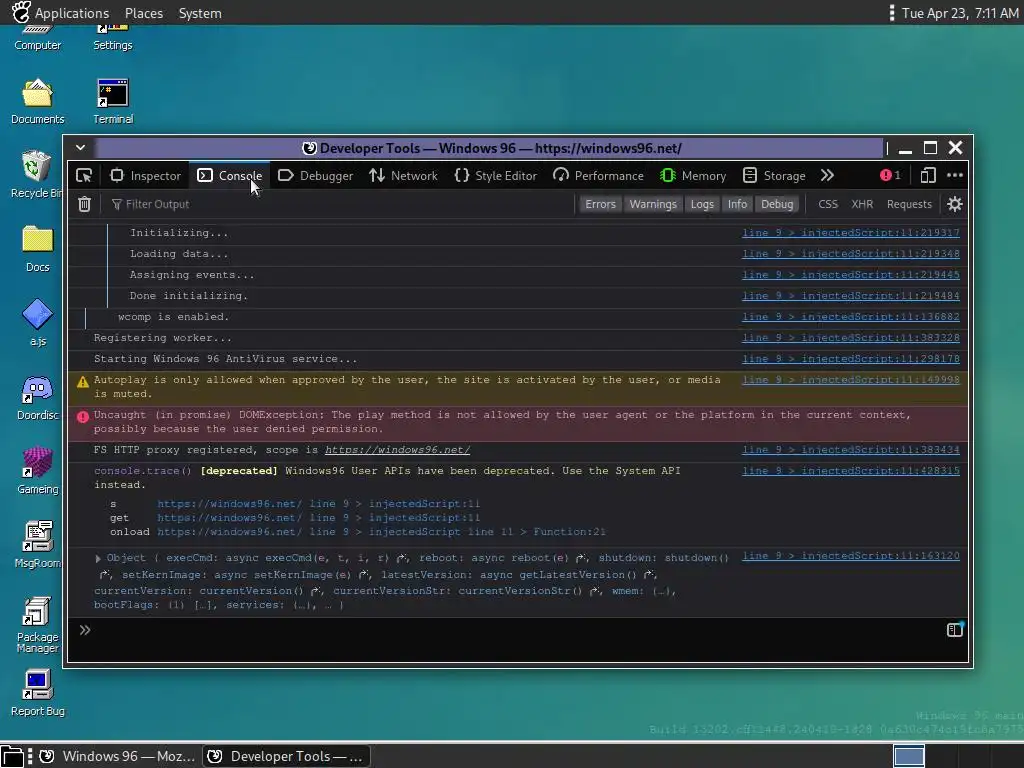The width and height of the screenshot is (1024, 768).
Task: Toggle the Warnings filter
Action: [652, 204]
